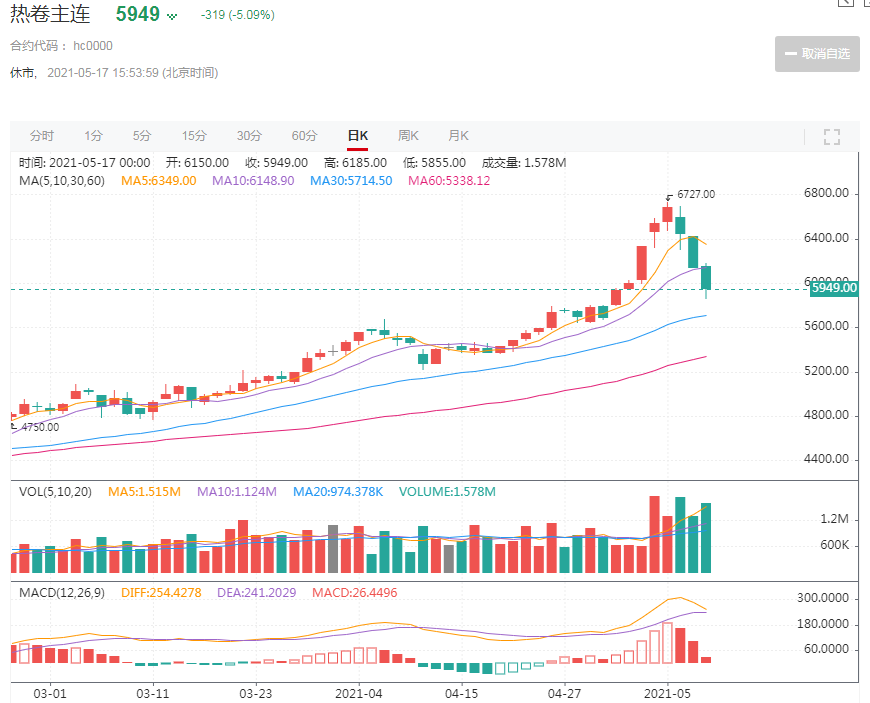This screenshot has height=703, width=870.
Task: Click the DEA:241.2029 label
Action: pyautogui.click(x=256, y=593)
